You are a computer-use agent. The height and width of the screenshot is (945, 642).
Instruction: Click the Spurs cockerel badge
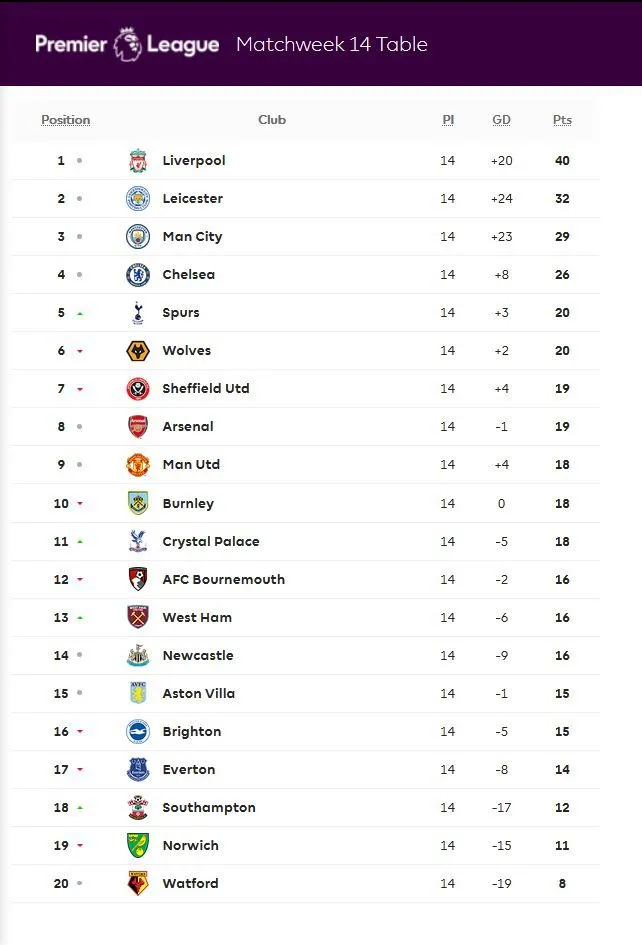[x=138, y=313]
